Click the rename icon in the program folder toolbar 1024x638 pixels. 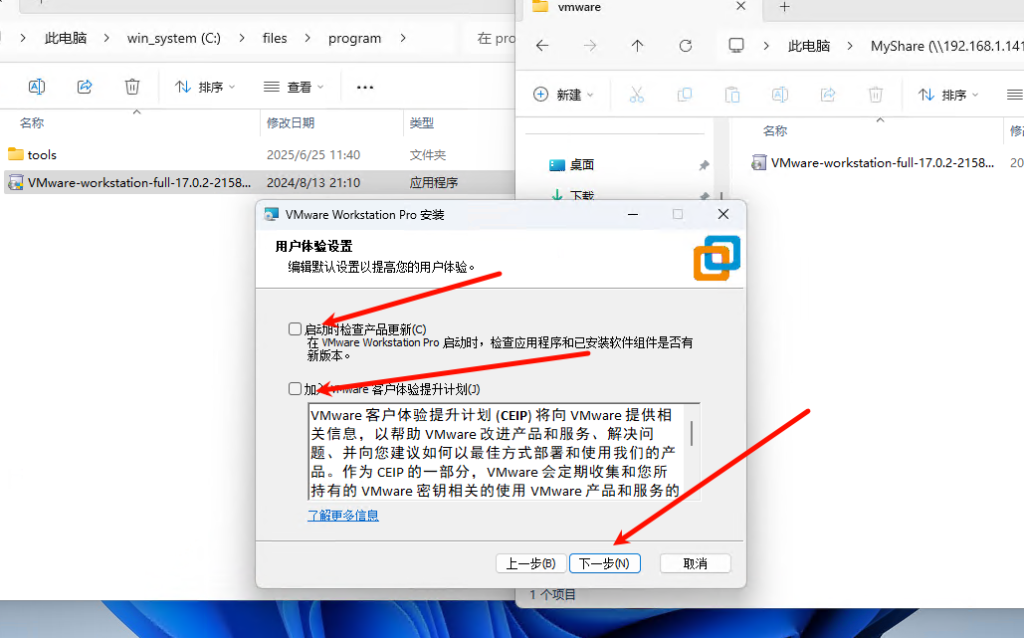point(37,86)
